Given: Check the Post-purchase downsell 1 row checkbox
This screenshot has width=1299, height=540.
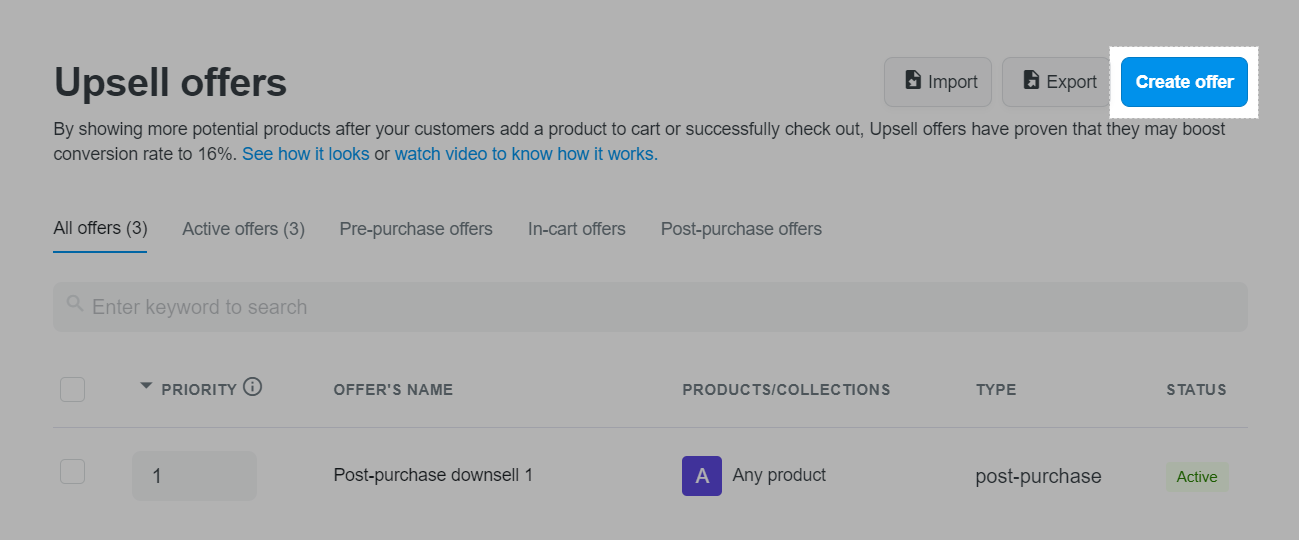Looking at the screenshot, I should point(72,471).
